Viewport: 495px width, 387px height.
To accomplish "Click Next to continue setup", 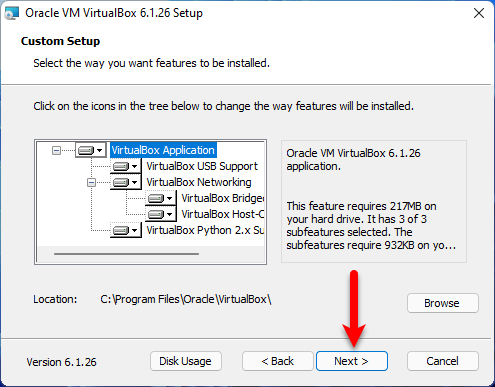I will pyautogui.click(x=351, y=361).
